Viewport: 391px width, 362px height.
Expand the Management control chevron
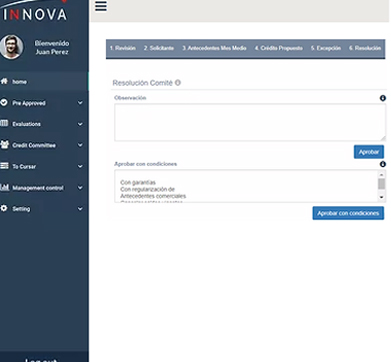[80, 188]
